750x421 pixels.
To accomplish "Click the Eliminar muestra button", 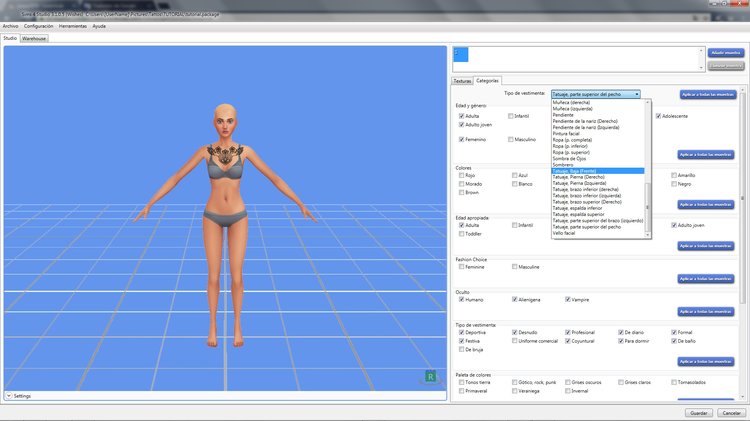I will (x=726, y=66).
